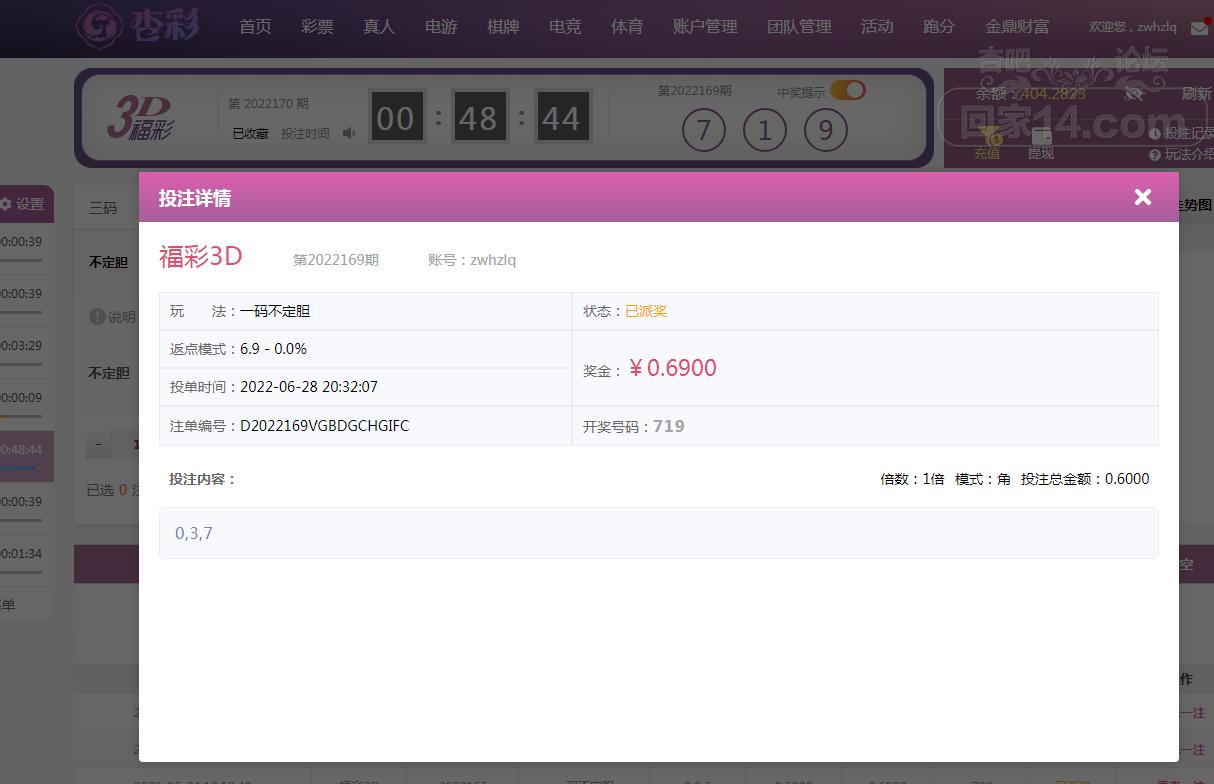Click the speaker sound icon beside 投注时间

tap(349, 133)
